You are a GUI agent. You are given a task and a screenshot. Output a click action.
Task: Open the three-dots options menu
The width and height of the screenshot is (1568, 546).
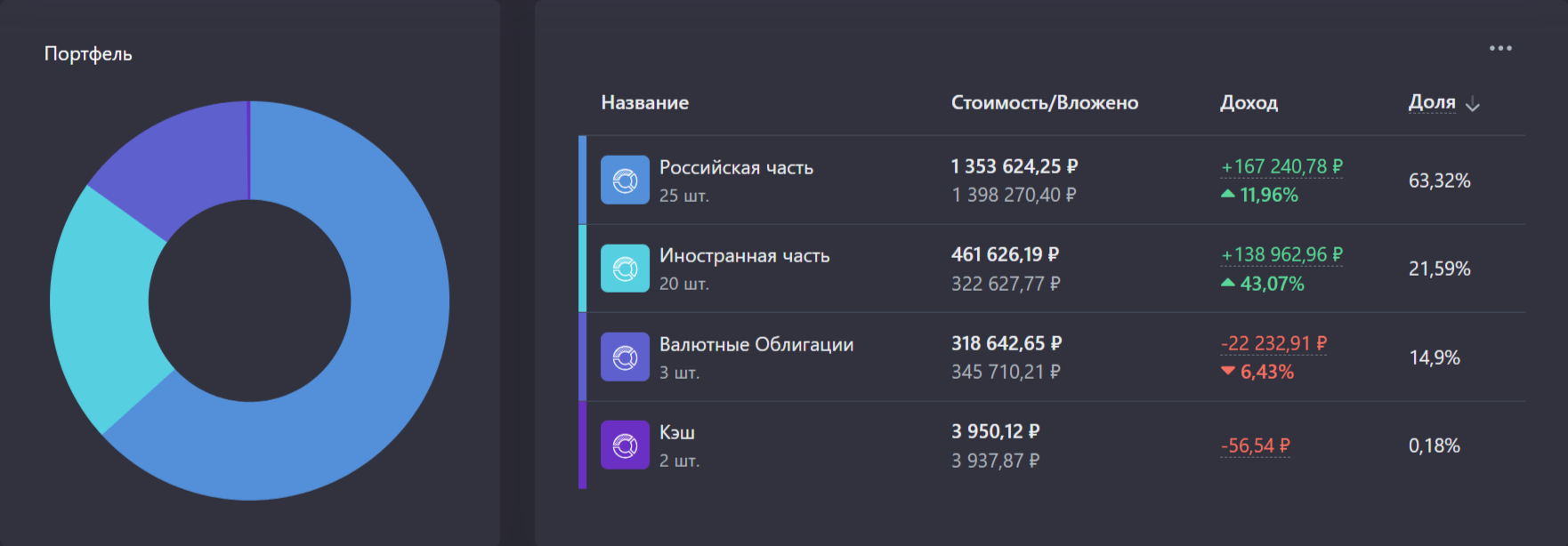click(1500, 49)
